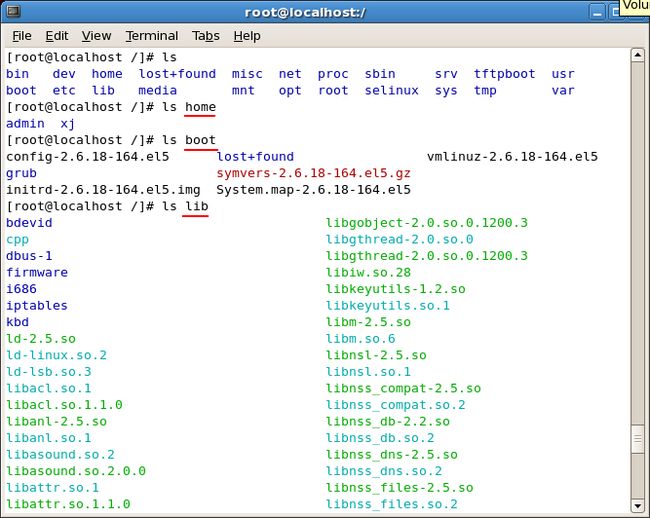Select the 'tmp' directory entry
This screenshot has width=650, height=518.
click(x=485, y=91)
